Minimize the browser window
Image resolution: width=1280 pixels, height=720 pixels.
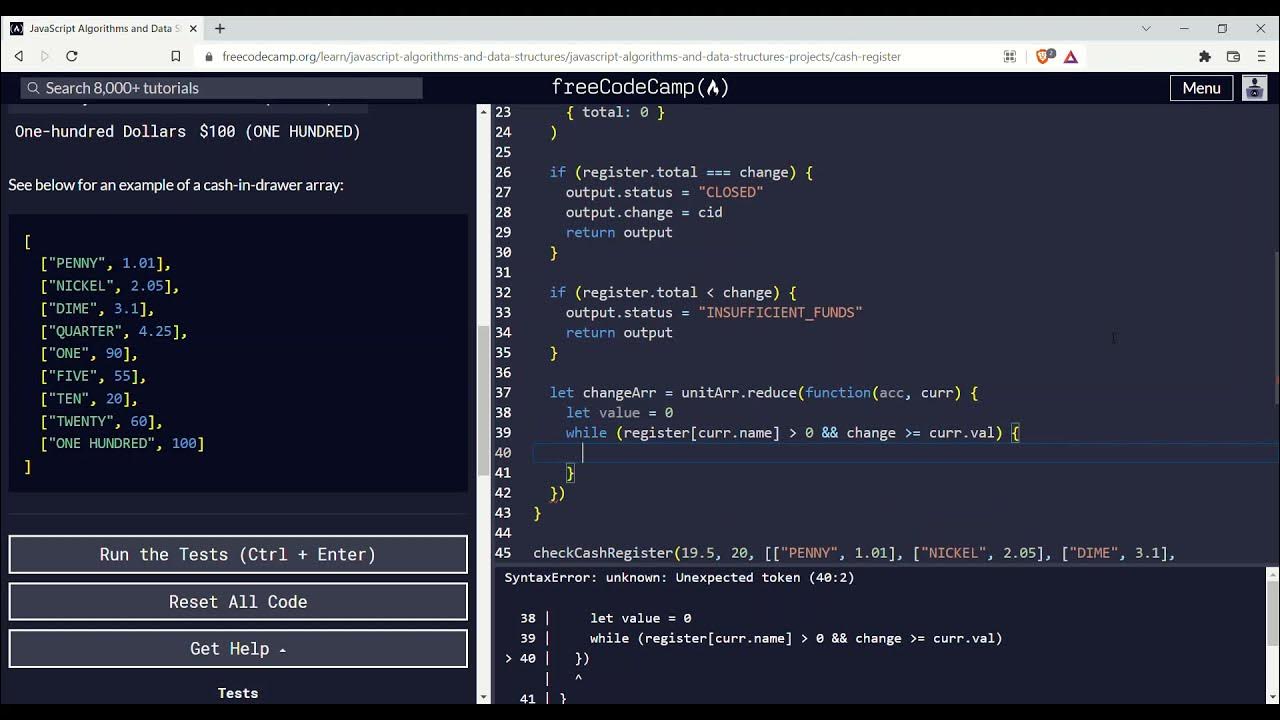click(x=1184, y=28)
